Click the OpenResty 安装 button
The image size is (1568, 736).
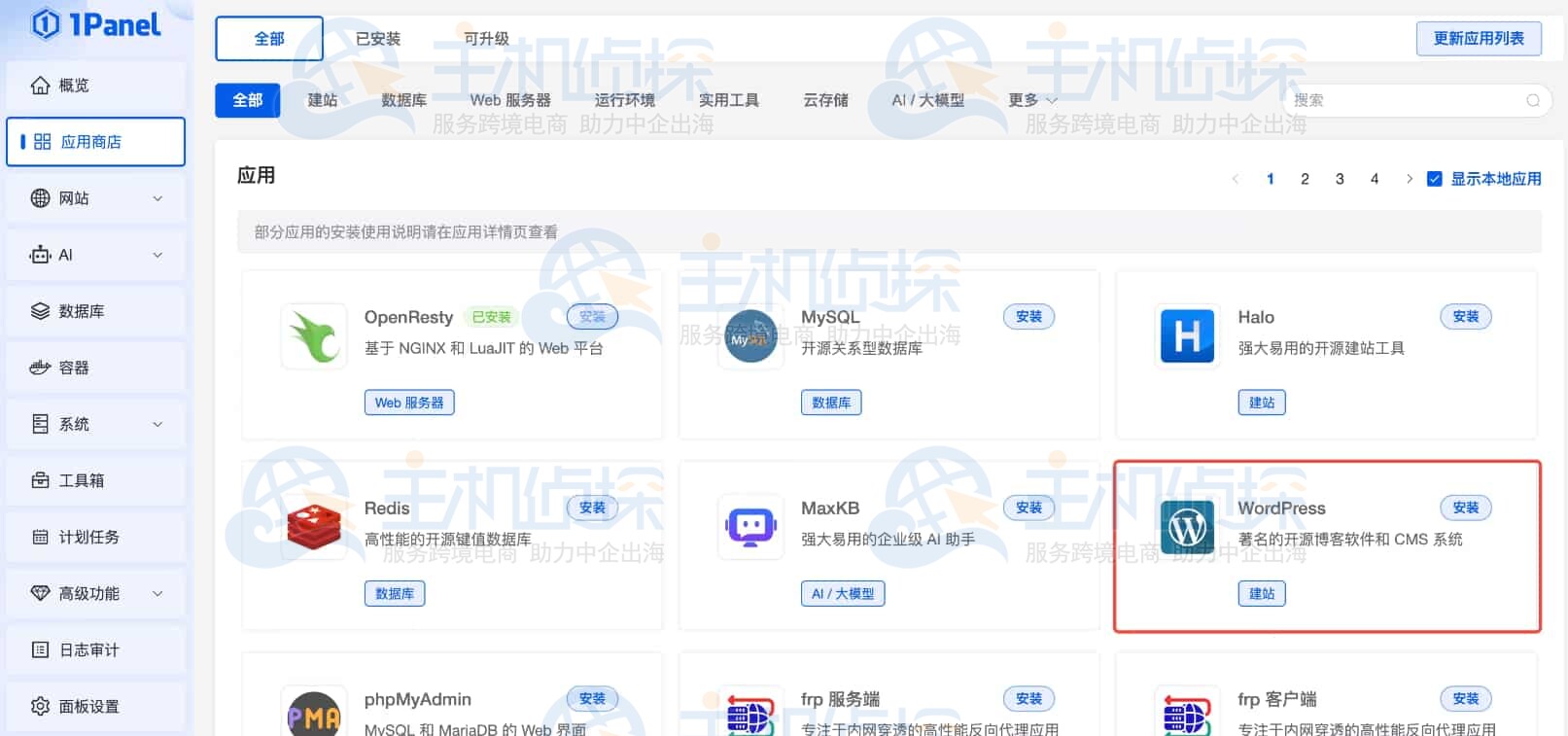pos(592,317)
